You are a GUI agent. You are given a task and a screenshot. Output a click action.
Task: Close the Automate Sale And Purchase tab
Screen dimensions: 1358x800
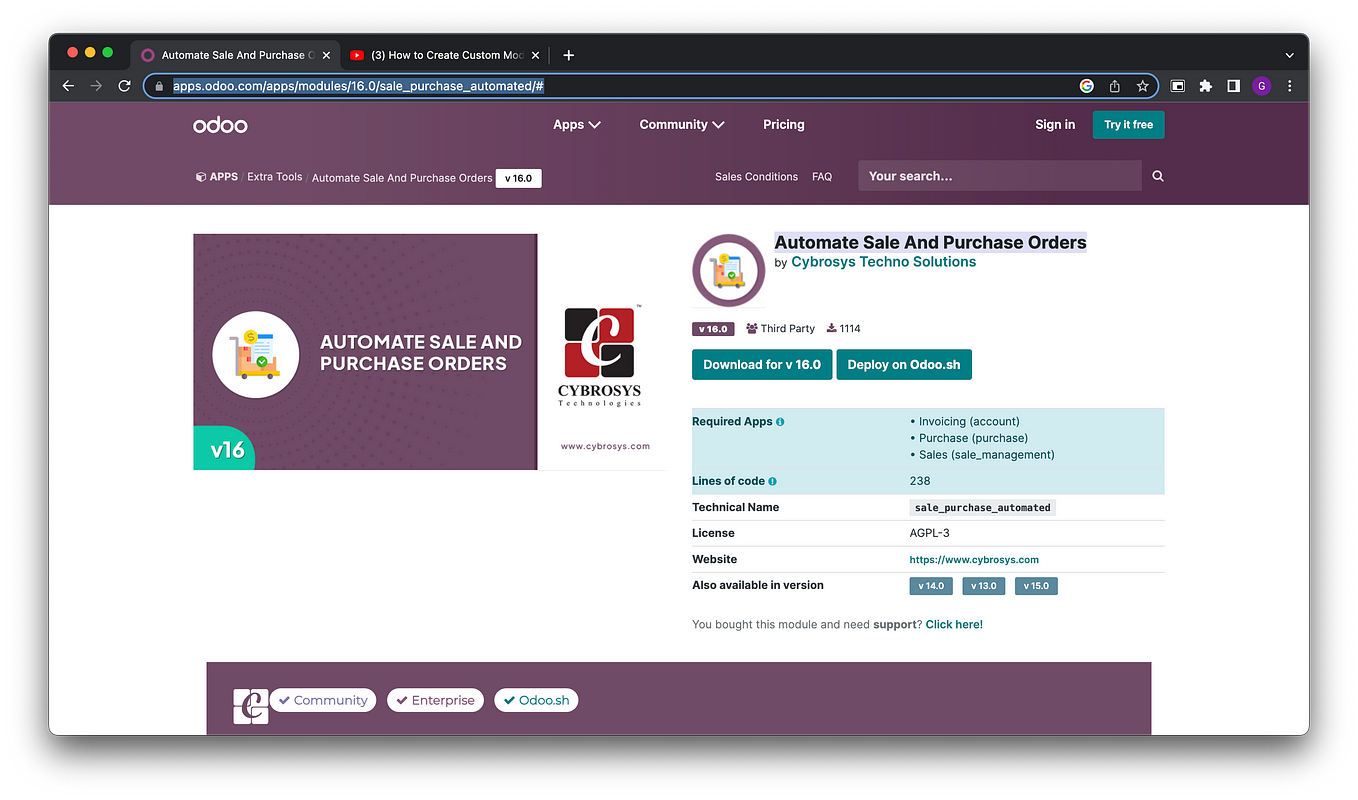[x=326, y=55]
